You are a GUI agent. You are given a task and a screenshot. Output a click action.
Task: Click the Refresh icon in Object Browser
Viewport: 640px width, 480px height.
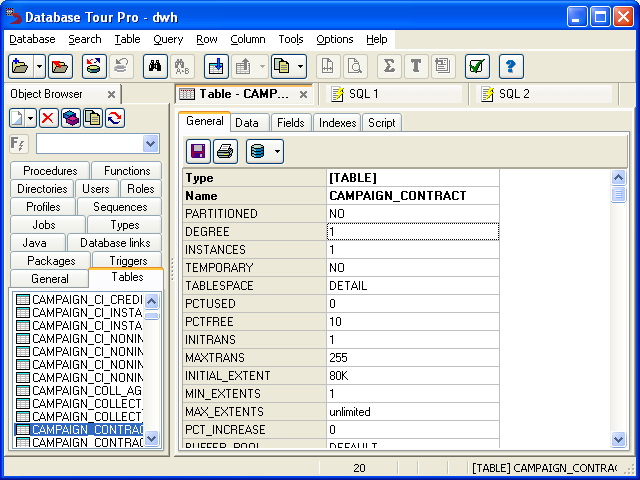[115, 118]
